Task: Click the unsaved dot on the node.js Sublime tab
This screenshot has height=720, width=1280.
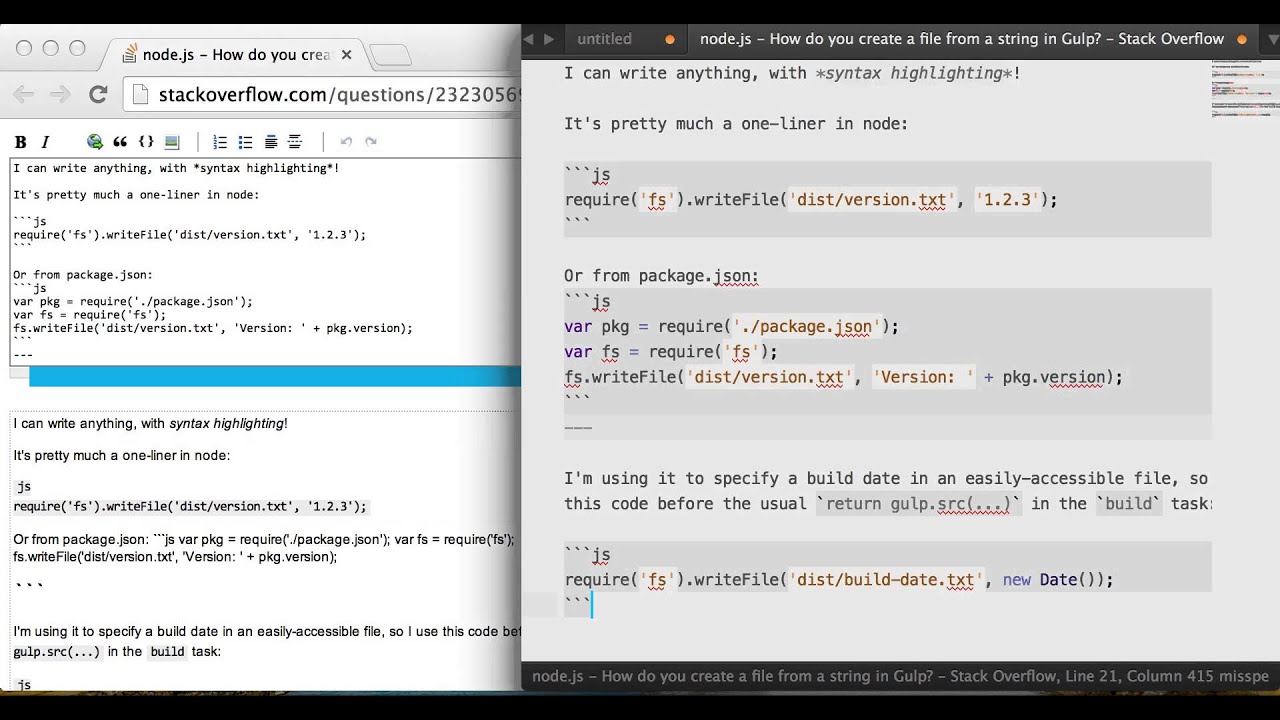Action: coord(1242,40)
